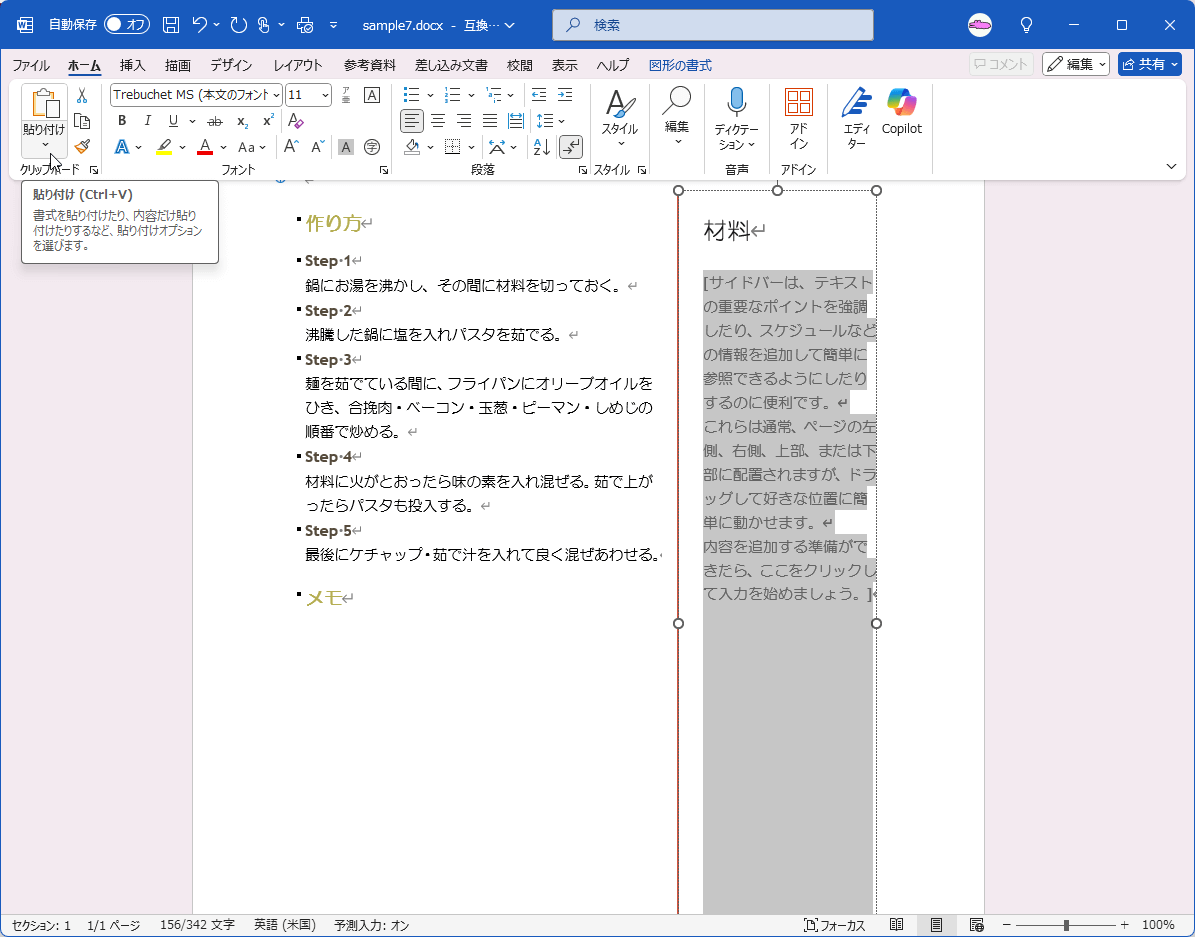Image resolution: width=1195 pixels, height=937 pixels.
Task: Click the Focus (フォーカス) button in status bar
Action: [x=834, y=925]
